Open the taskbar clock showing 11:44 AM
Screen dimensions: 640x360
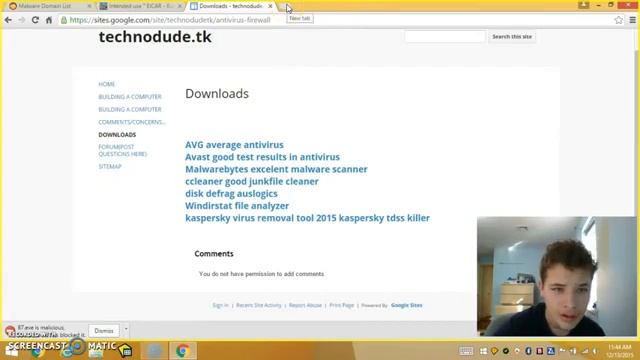click(619, 351)
